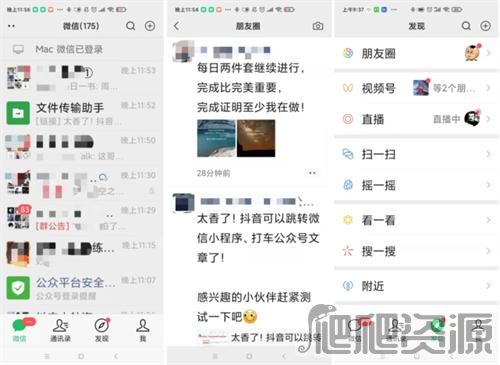The height and width of the screenshot is (365, 500).
Task: Tap the 直播中 live avatar
Action: [x=472, y=119]
